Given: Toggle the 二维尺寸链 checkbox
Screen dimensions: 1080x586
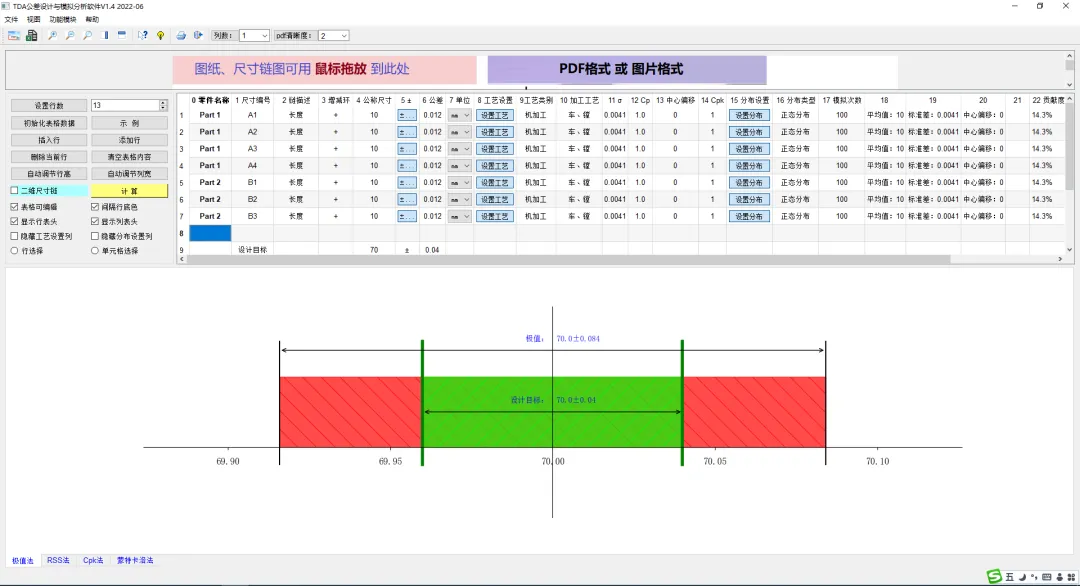Looking at the screenshot, I should coord(14,191).
